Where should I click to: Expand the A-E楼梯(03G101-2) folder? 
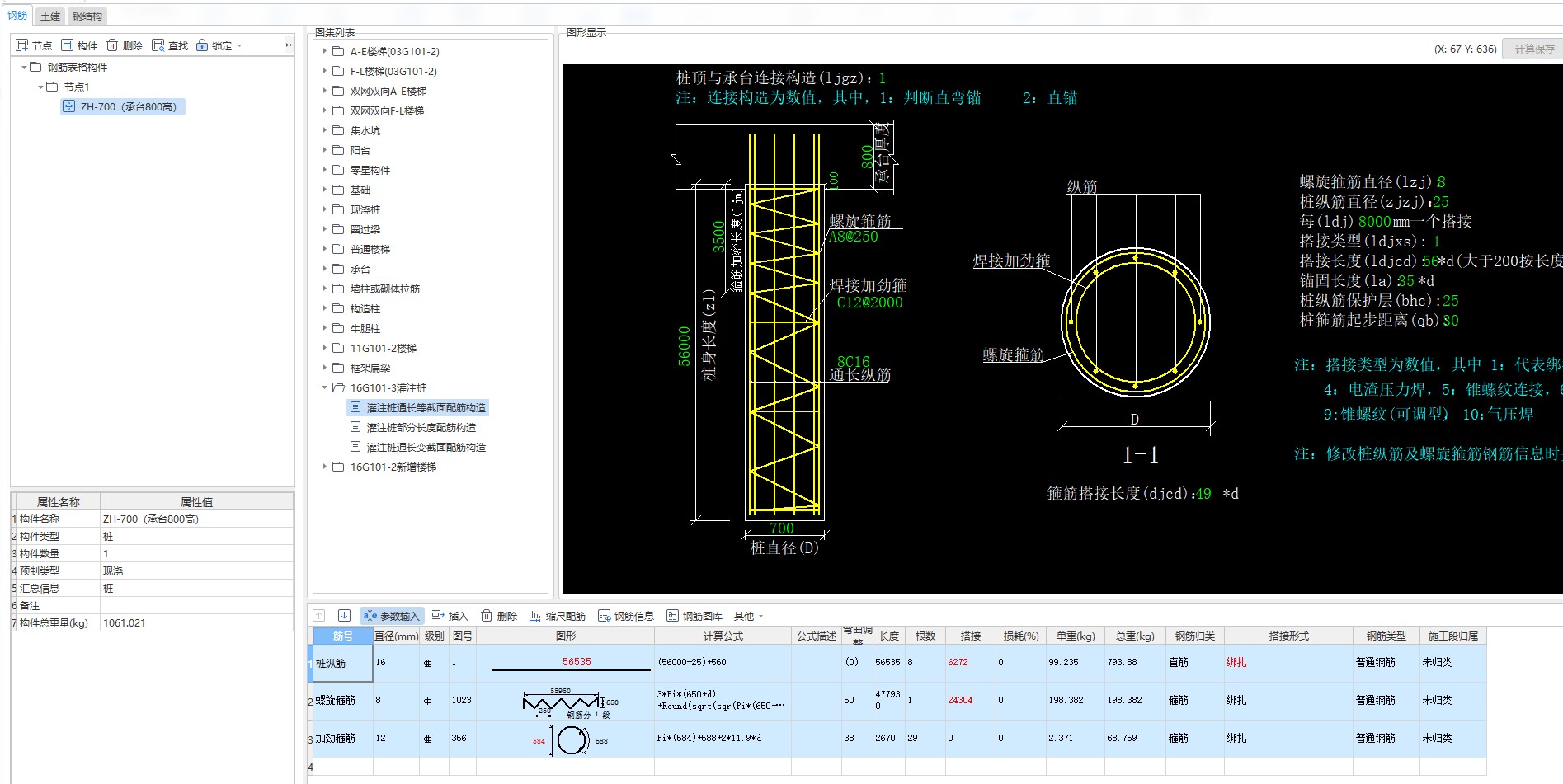(324, 51)
